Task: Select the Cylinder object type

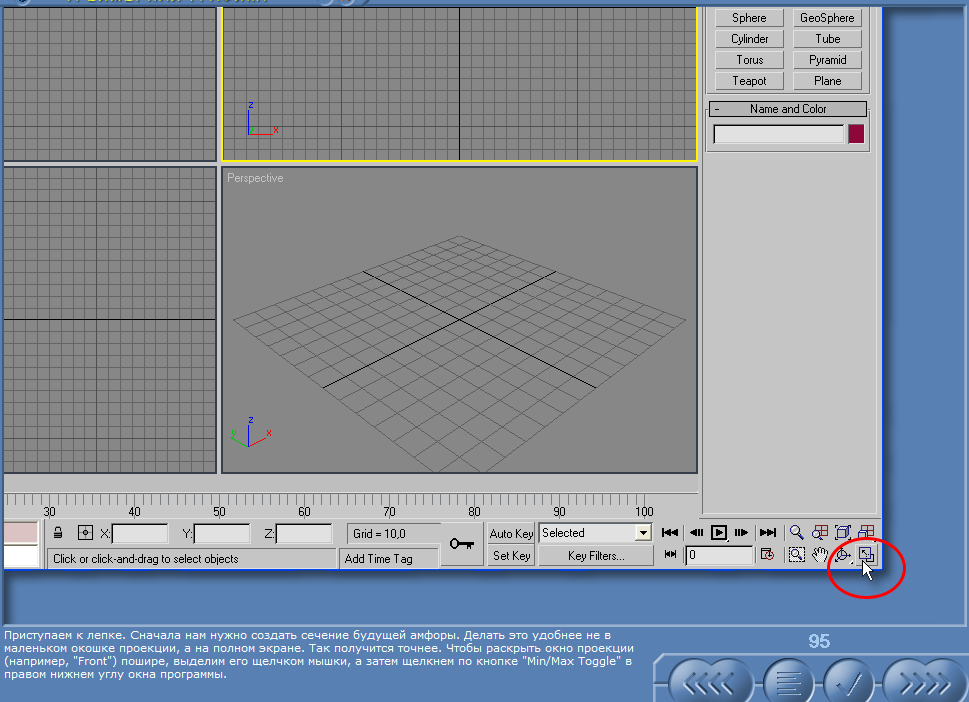Action: pyautogui.click(x=749, y=39)
